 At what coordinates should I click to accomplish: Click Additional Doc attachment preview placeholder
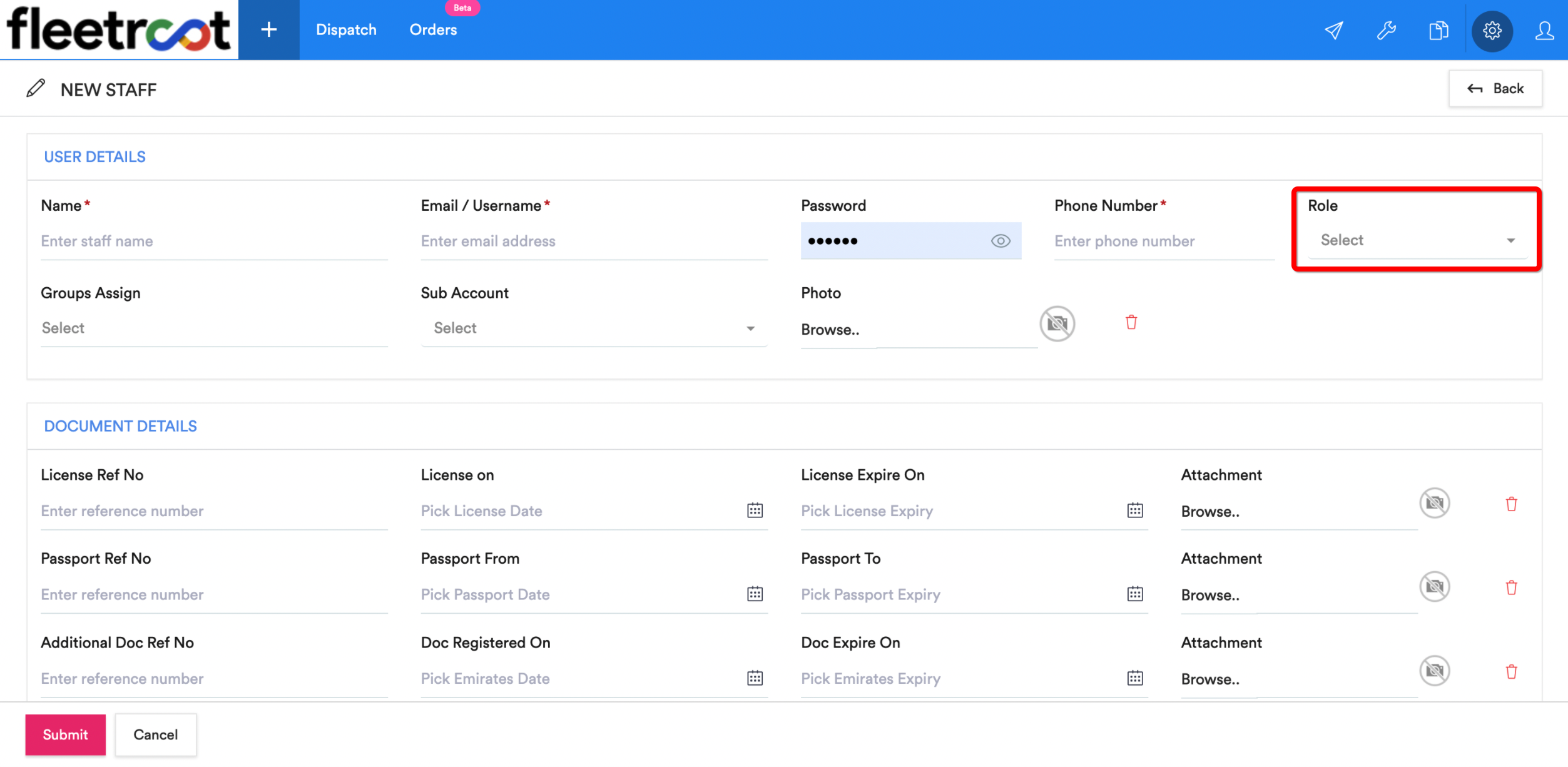pyautogui.click(x=1434, y=671)
